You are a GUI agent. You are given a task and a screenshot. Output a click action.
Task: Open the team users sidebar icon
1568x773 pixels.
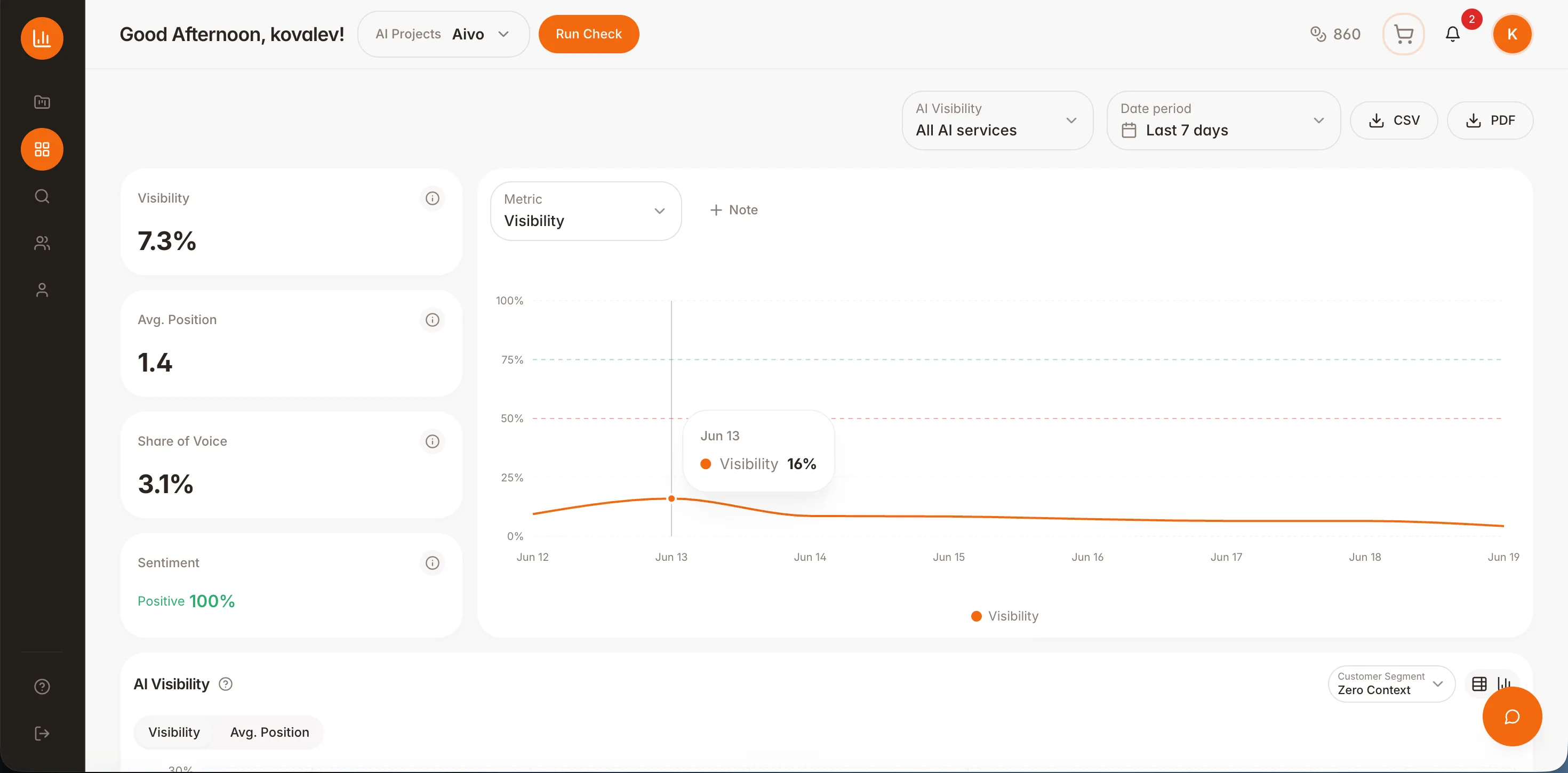(x=42, y=243)
